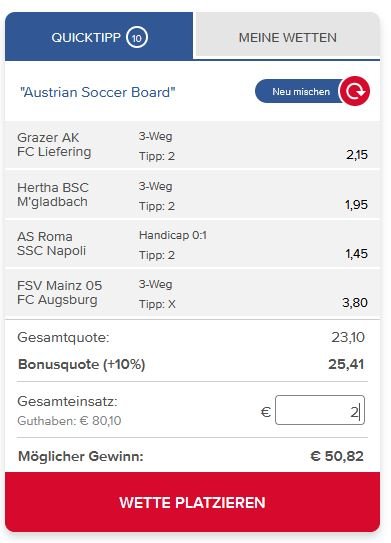The width and height of the screenshot is (391, 543).
Task: Click the red reshuffle arrow icon
Action: click(x=355, y=91)
